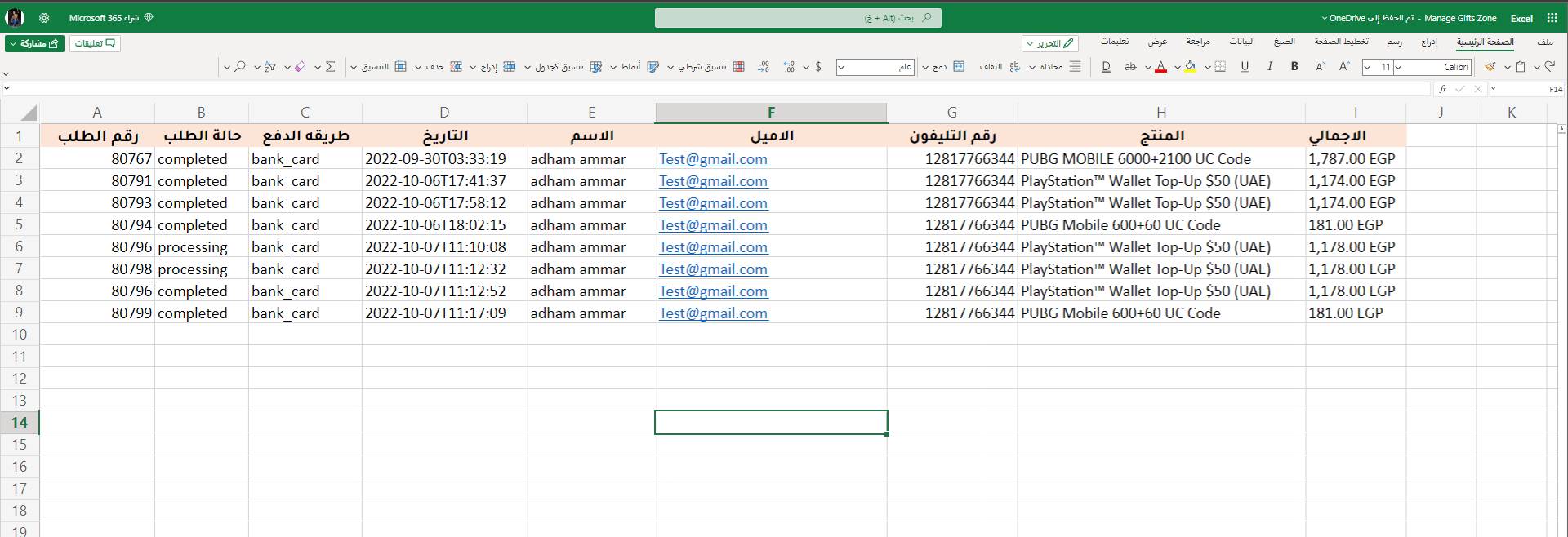Click the Decrease decimal icon
This screenshot has height=537, width=1568.
tap(764, 67)
